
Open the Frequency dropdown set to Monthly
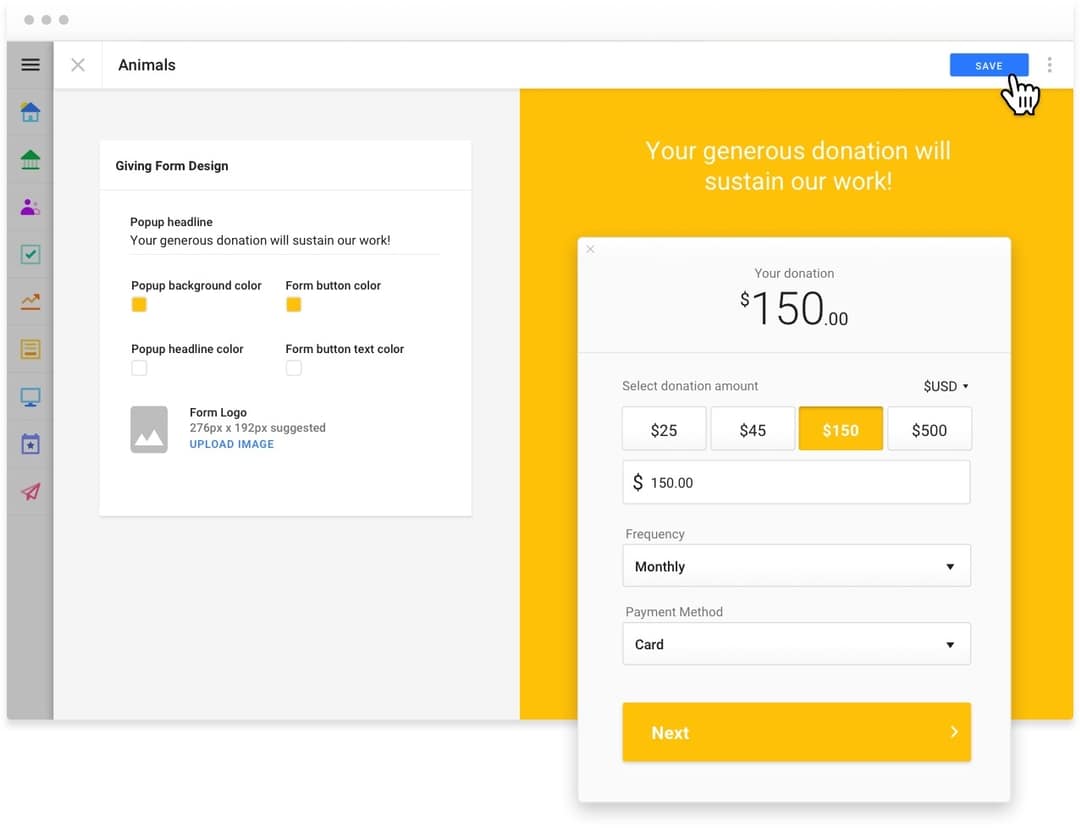[x=796, y=565]
